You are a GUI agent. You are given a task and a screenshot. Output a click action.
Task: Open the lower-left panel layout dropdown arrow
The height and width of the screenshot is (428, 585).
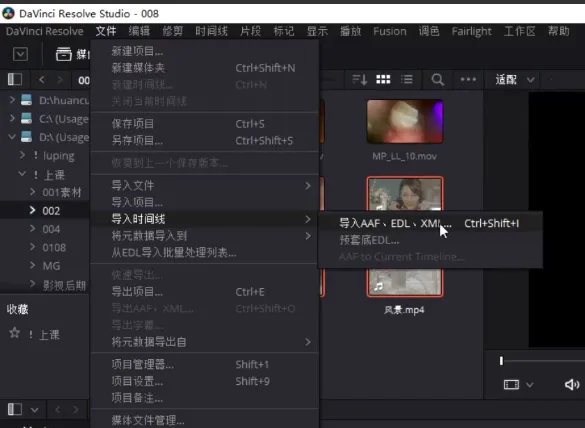34,410
